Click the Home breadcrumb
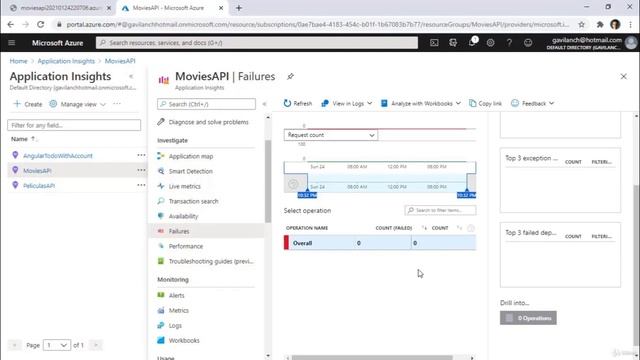The height and width of the screenshot is (360, 640). tap(18, 61)
